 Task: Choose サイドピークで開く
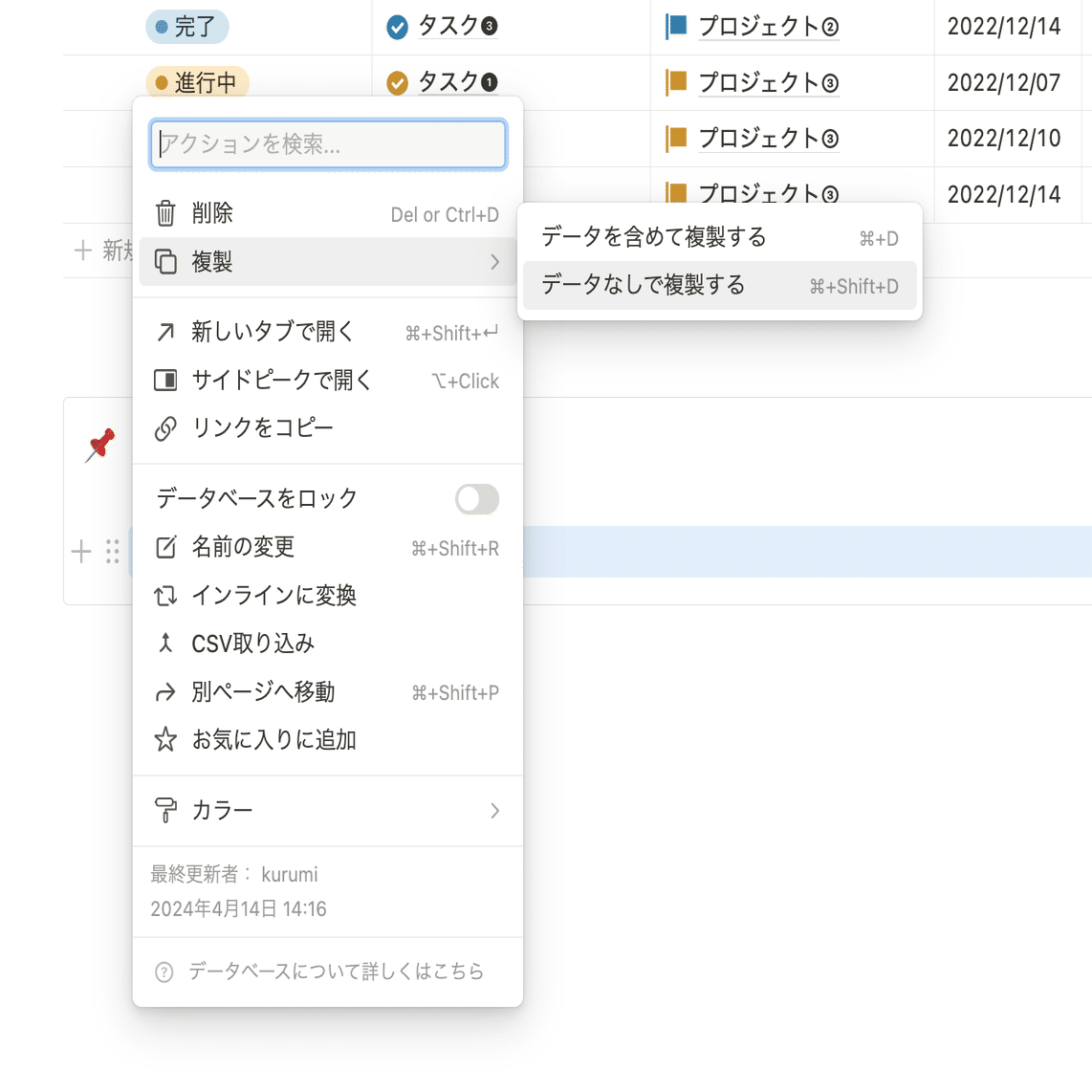pos(327,381)
